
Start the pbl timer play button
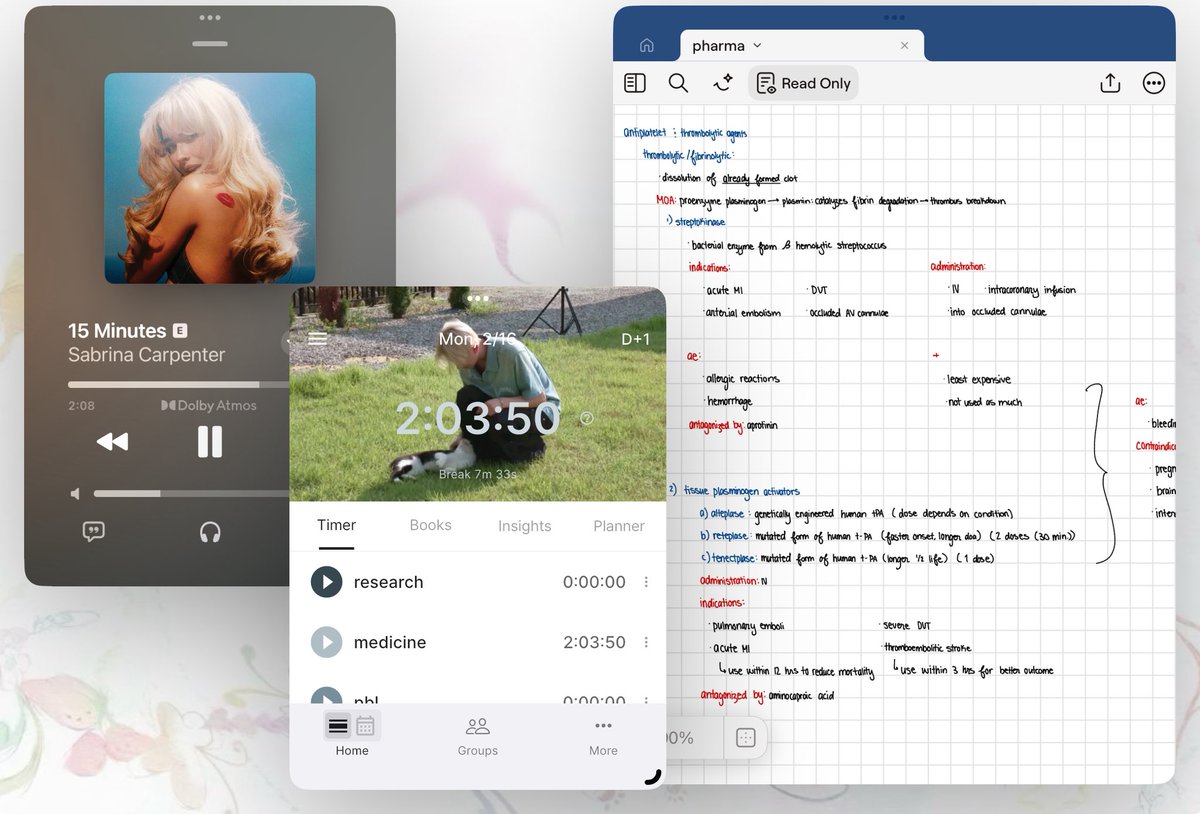click(327, 697)
